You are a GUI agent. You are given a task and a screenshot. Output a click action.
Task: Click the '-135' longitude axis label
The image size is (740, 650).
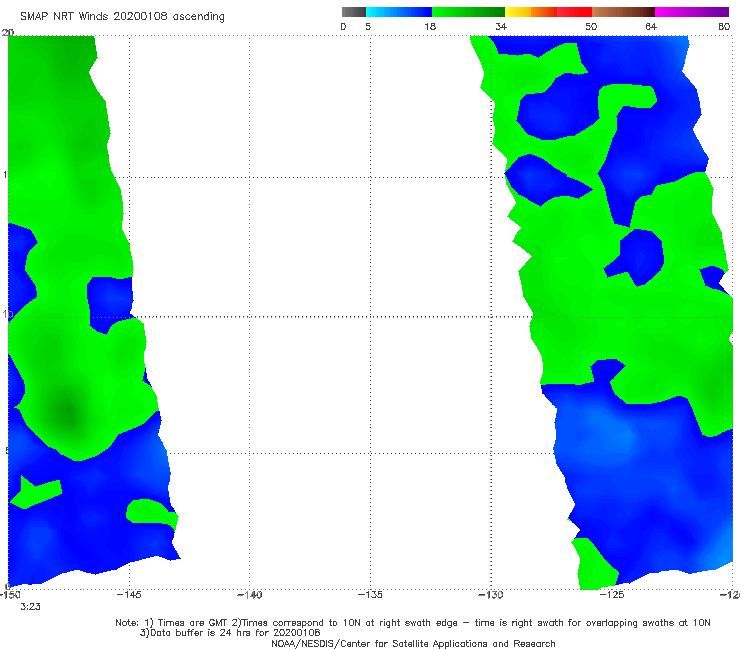click(x=370, y=595)
